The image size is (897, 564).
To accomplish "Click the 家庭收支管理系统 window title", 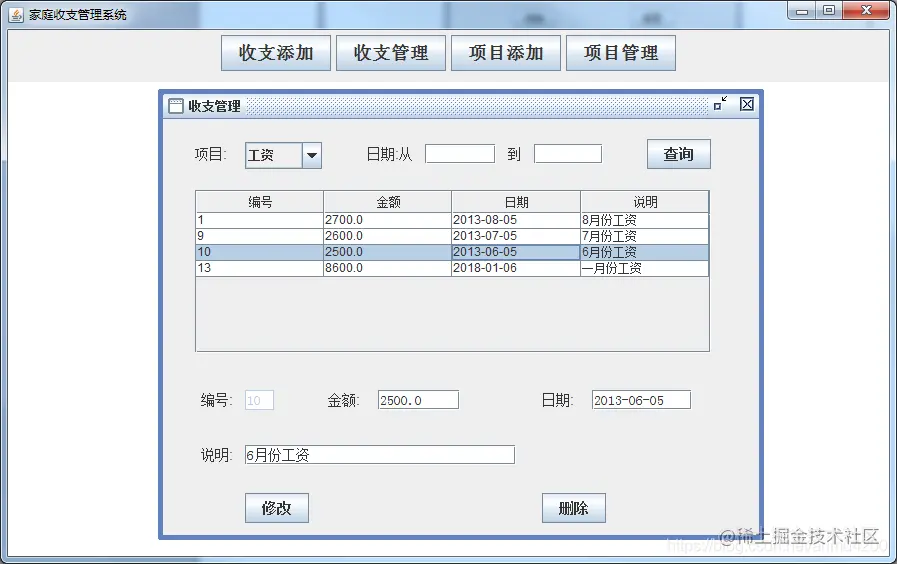I will pyautogui.click(x=78, y=15).
